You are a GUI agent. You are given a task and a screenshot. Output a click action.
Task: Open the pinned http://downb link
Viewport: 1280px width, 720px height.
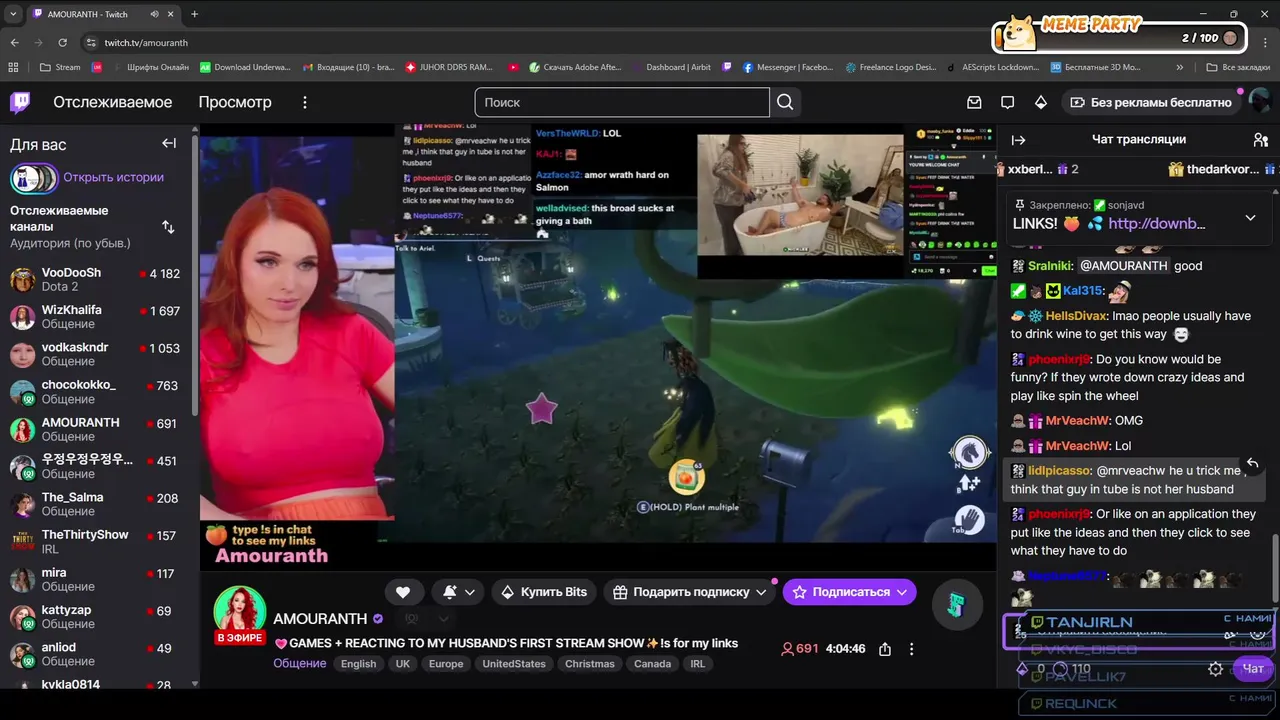click(1157, 224)
